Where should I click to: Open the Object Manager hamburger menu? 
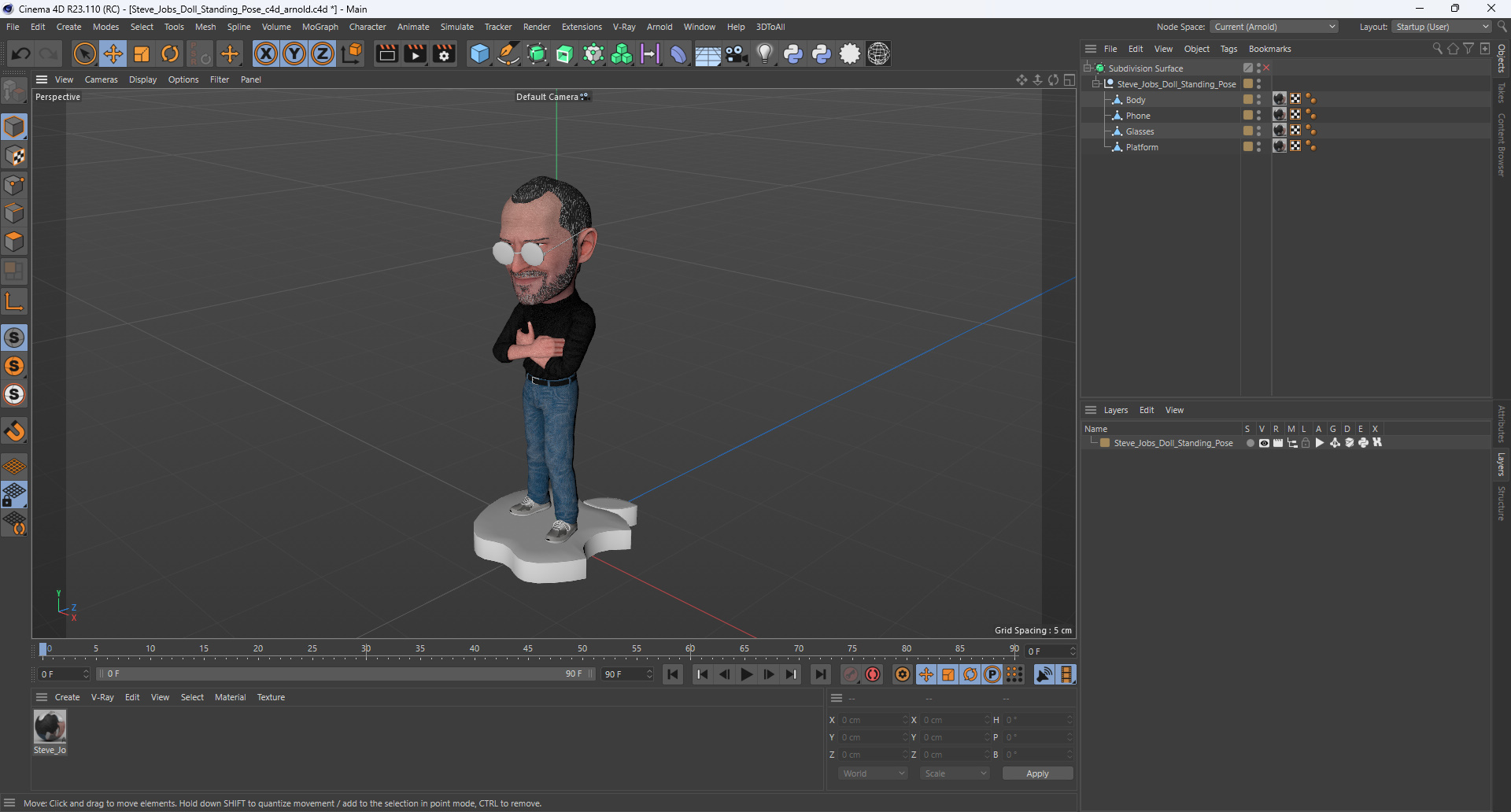pyautogui.click(x=1091, y=49)
